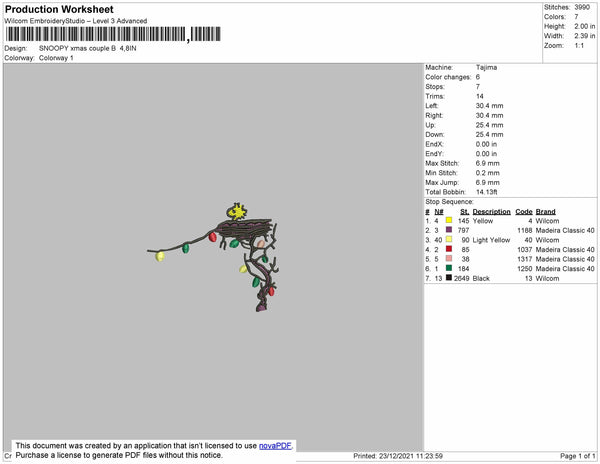Pick the Light Yellow swatch in stop 3
Image resolution: width=600 pixels, height=464 pixels.
click(x=449, y=239)
